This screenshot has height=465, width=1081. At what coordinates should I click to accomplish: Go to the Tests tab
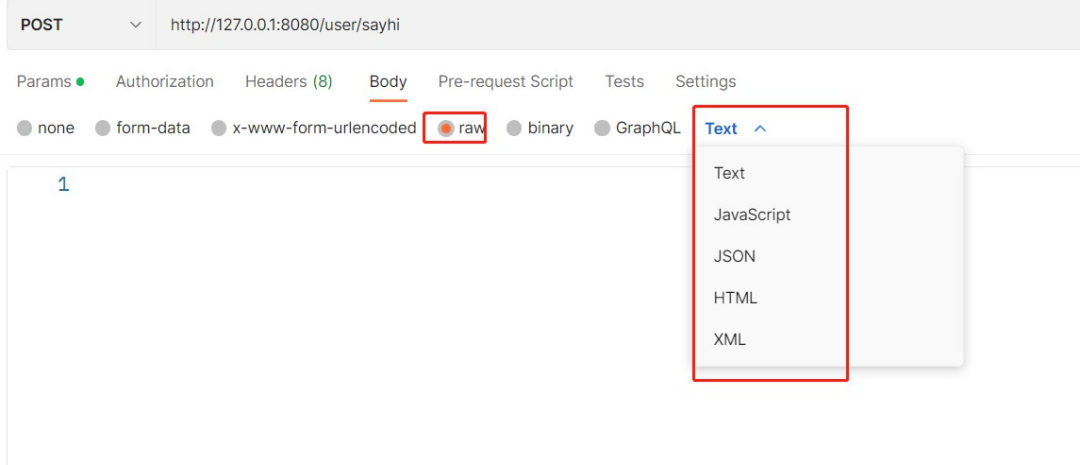625,81
